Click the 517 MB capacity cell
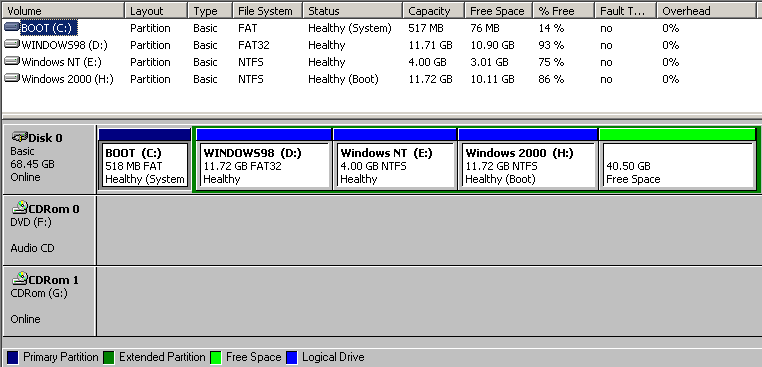This screenshot has width=762, height=367. point(426,28)
